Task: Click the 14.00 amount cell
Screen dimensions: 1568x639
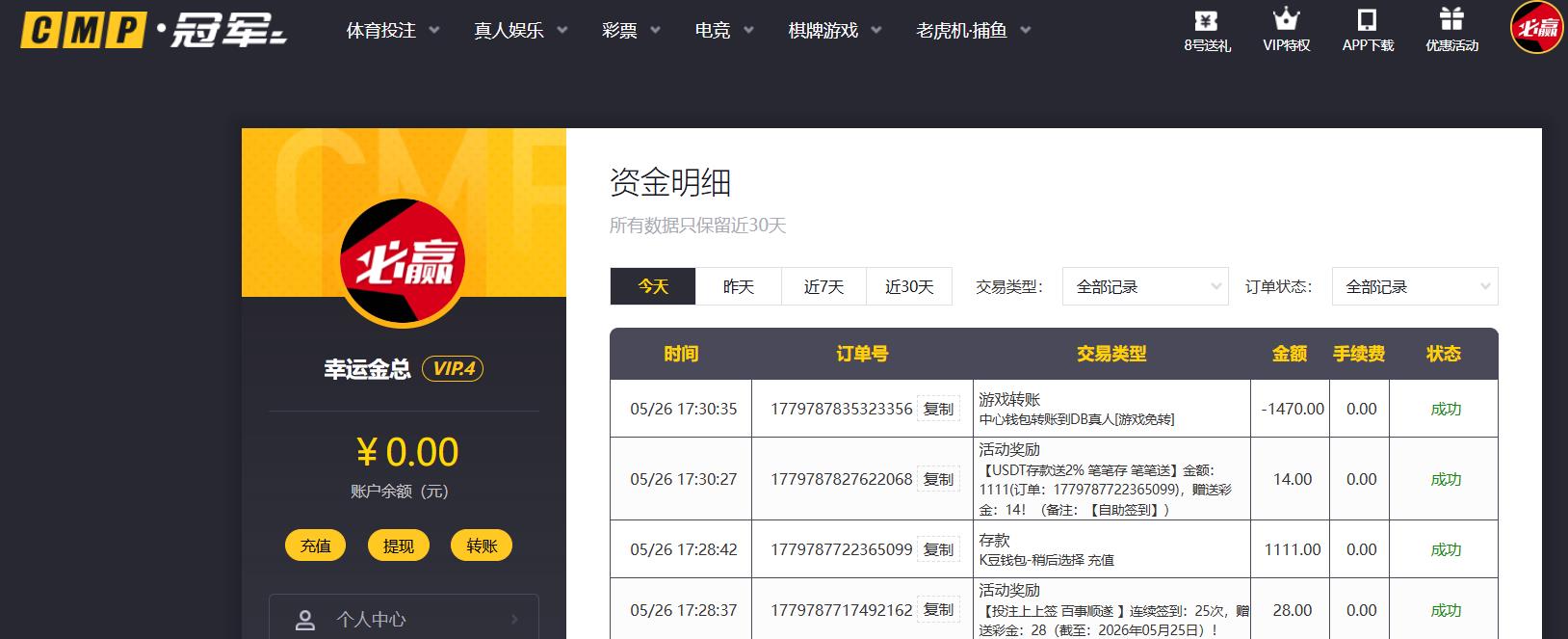Action: pos(1293,479)
